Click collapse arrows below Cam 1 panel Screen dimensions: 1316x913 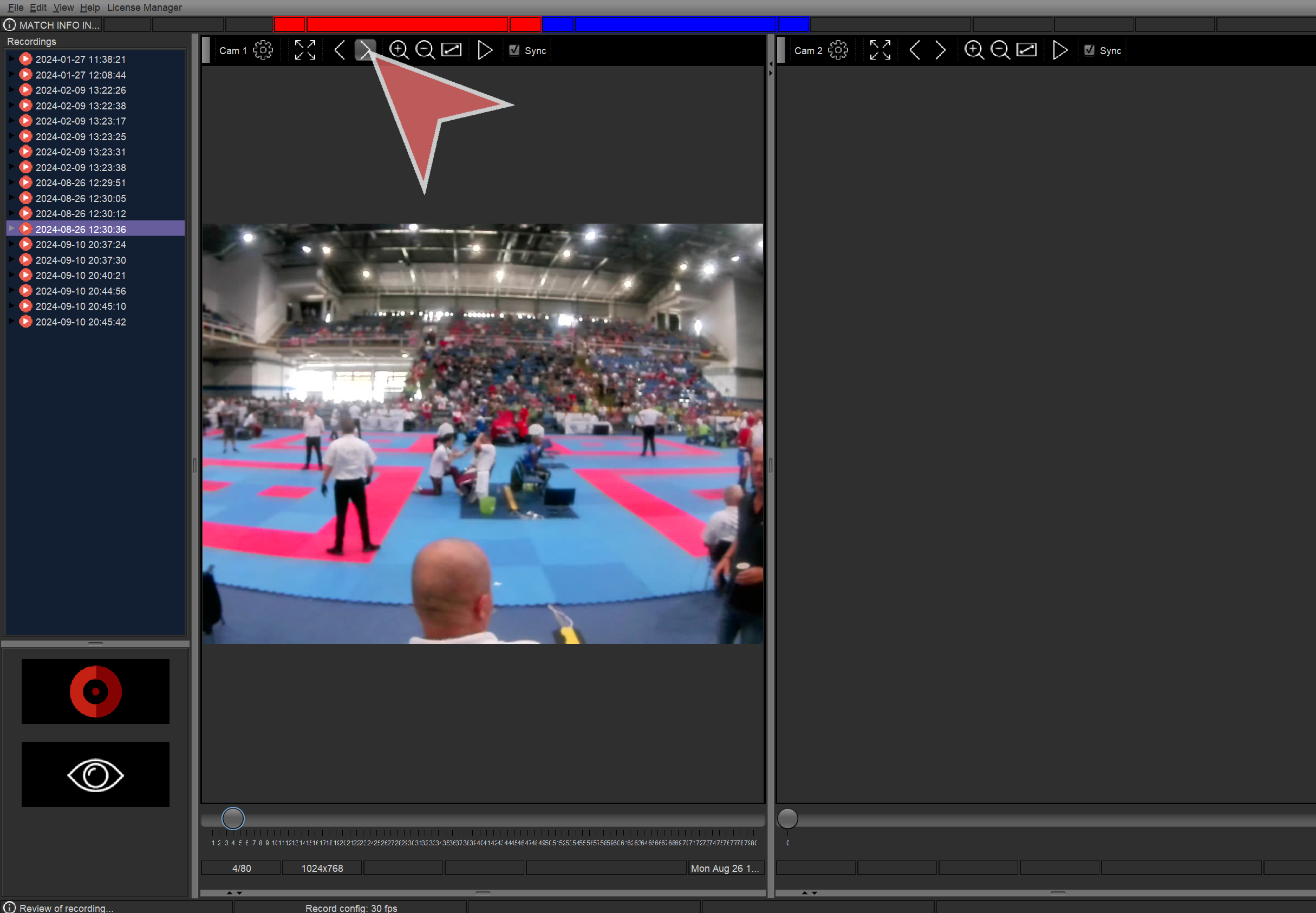[234, 893]
